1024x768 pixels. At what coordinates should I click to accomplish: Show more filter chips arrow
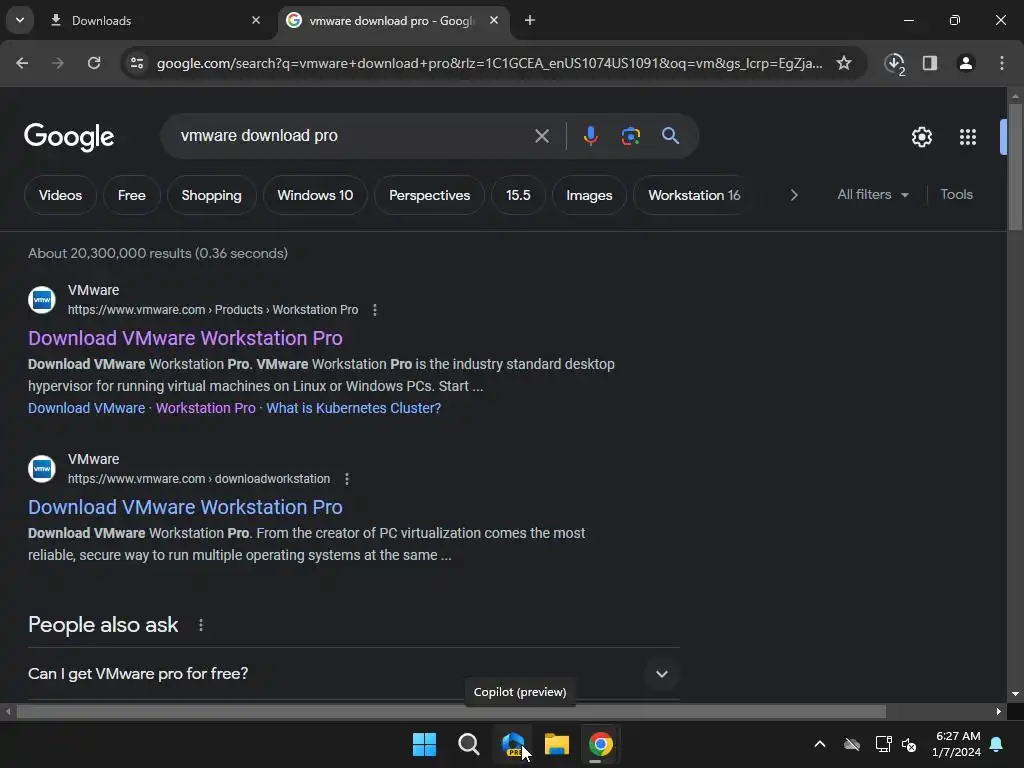[x=793, y=195]
